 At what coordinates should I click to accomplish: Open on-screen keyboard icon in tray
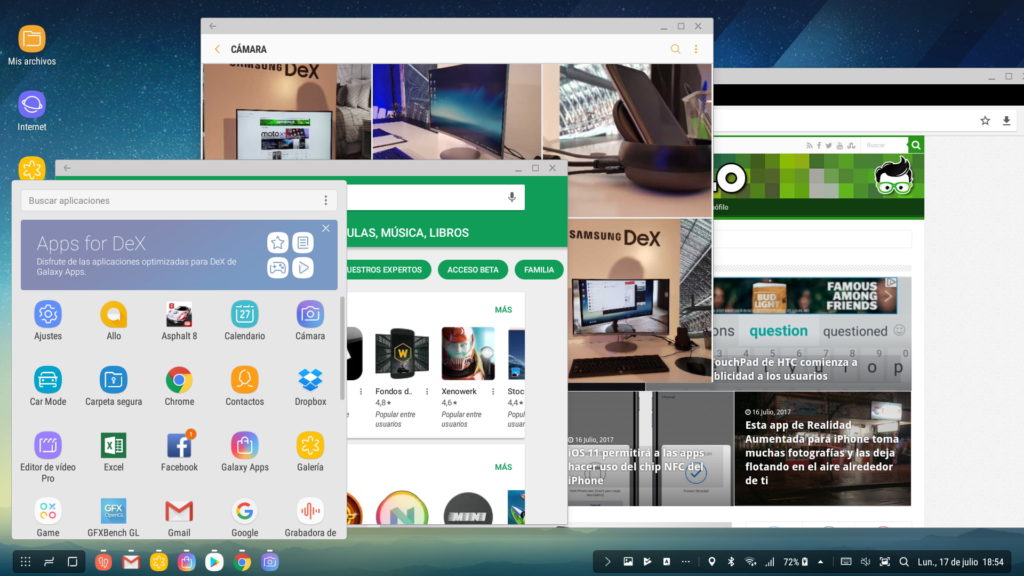(846, 562)
